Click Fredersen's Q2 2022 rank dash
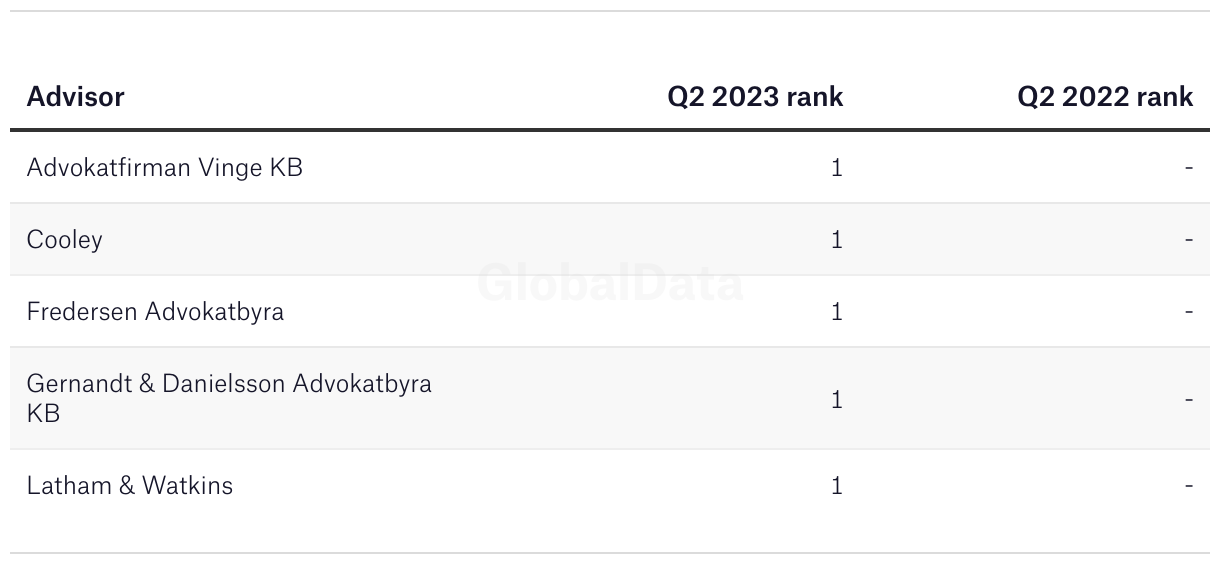1220x564 pixels. [1188, 312]
